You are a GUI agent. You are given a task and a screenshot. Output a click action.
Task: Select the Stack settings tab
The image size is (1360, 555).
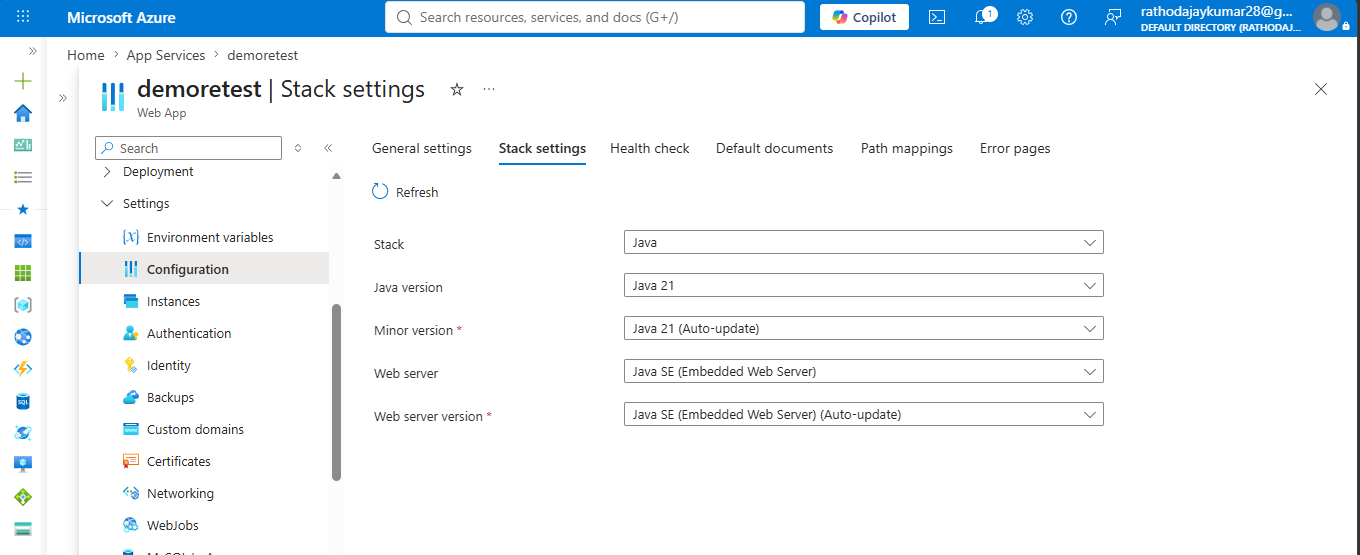(542, 148)
